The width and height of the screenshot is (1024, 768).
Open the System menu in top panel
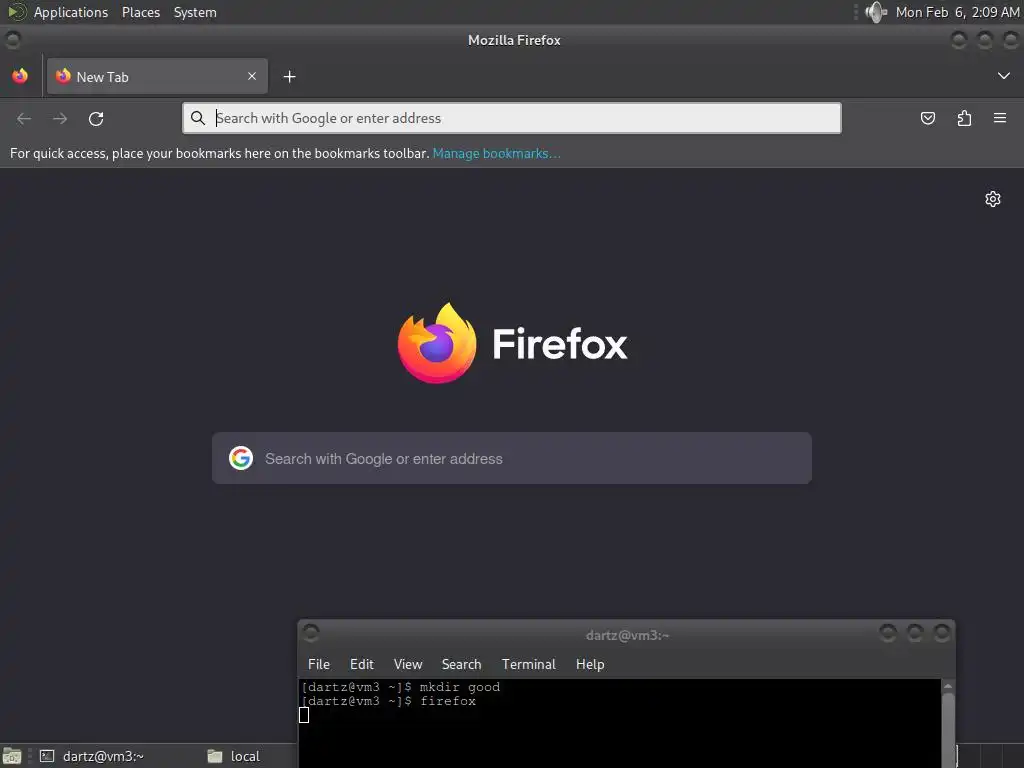click(x=195, y=12)
